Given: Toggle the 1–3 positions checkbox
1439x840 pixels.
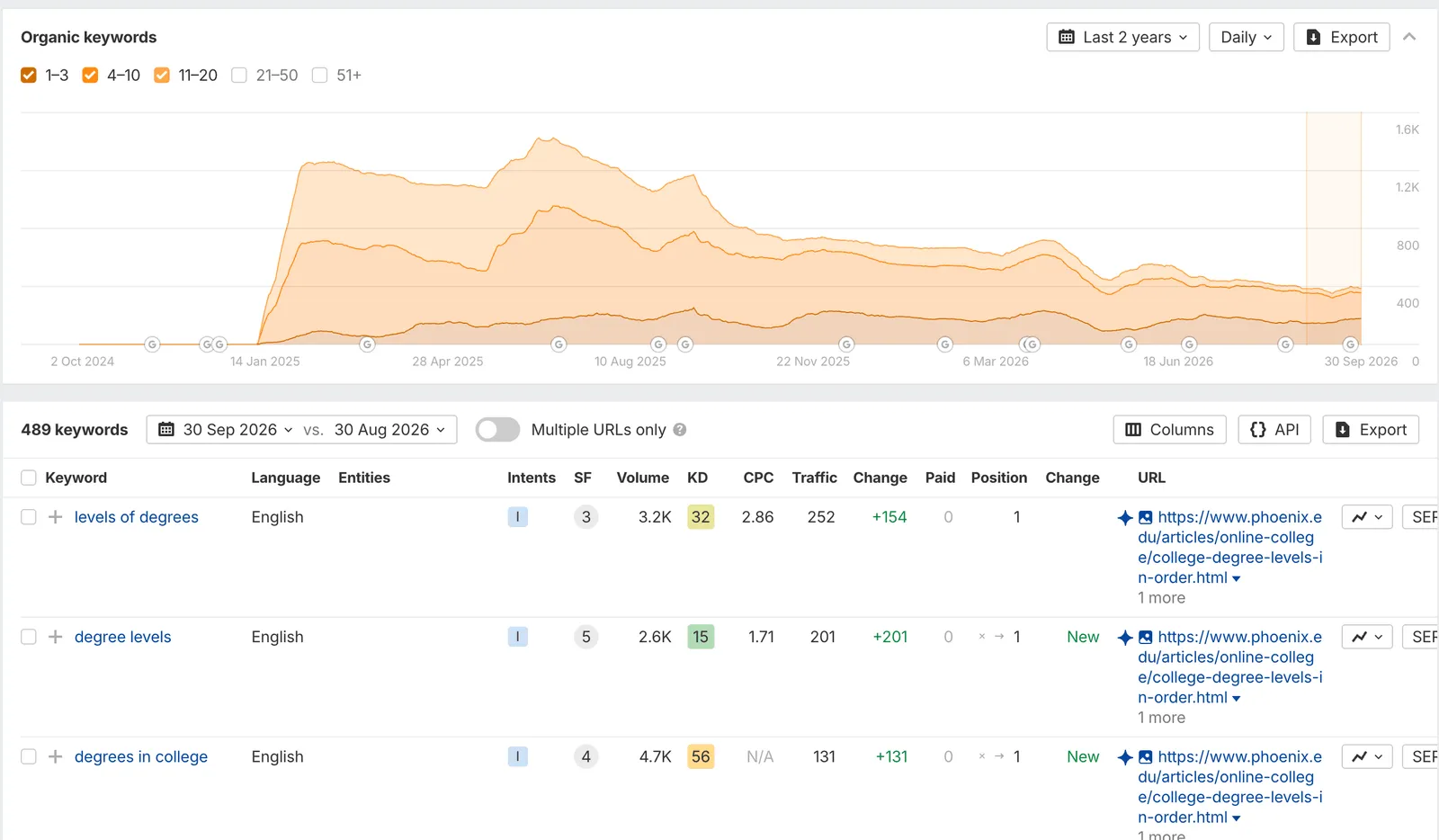Looking at the screenshot, I should click(29, 76).
